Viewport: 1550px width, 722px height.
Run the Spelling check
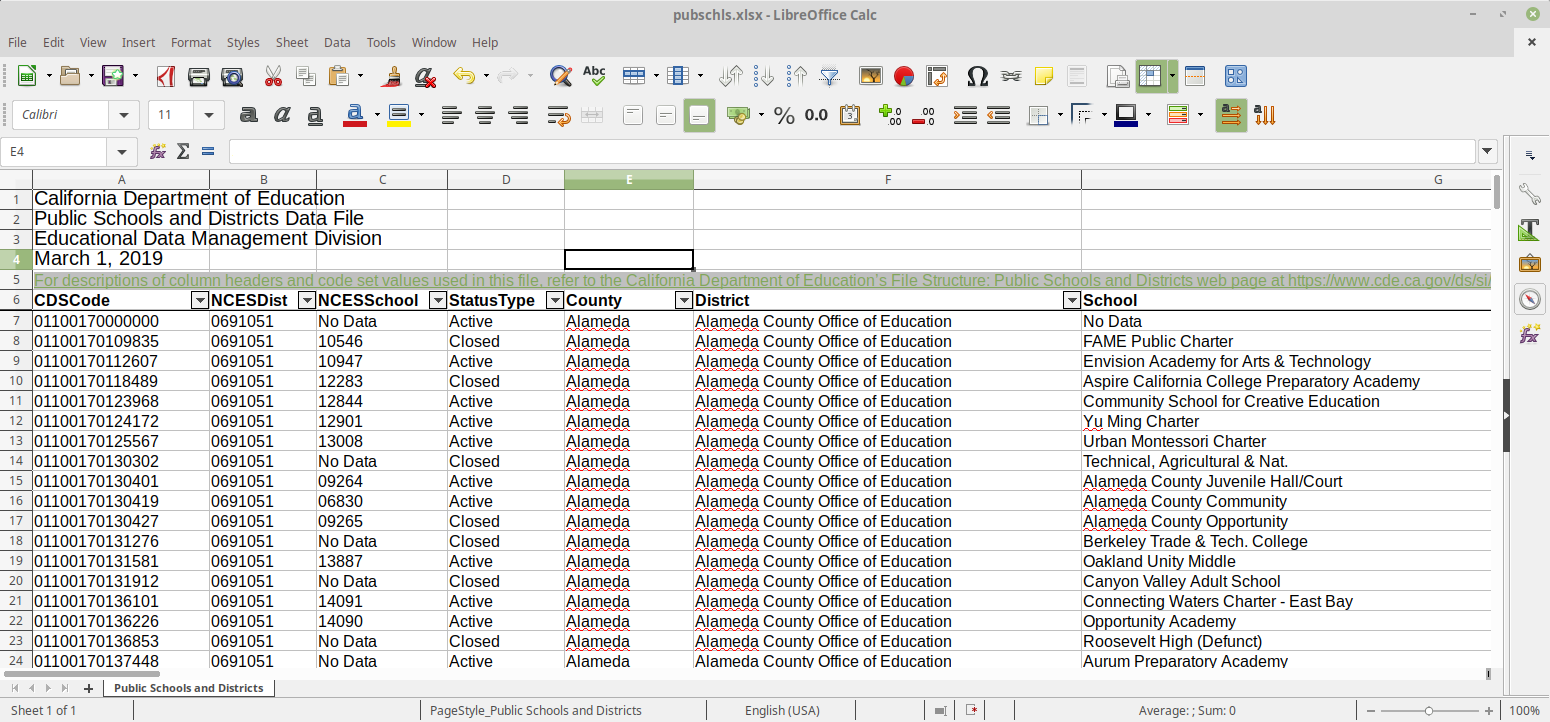[594, 76]
